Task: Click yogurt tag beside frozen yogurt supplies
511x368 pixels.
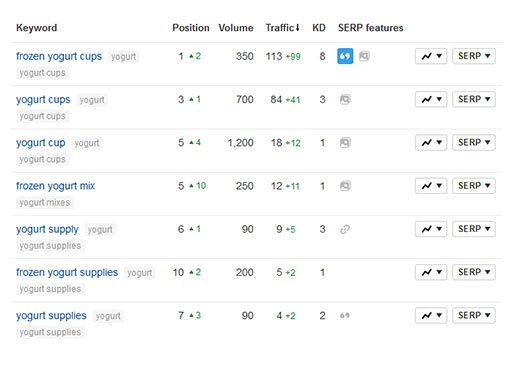Action: [x=140, y=273]
